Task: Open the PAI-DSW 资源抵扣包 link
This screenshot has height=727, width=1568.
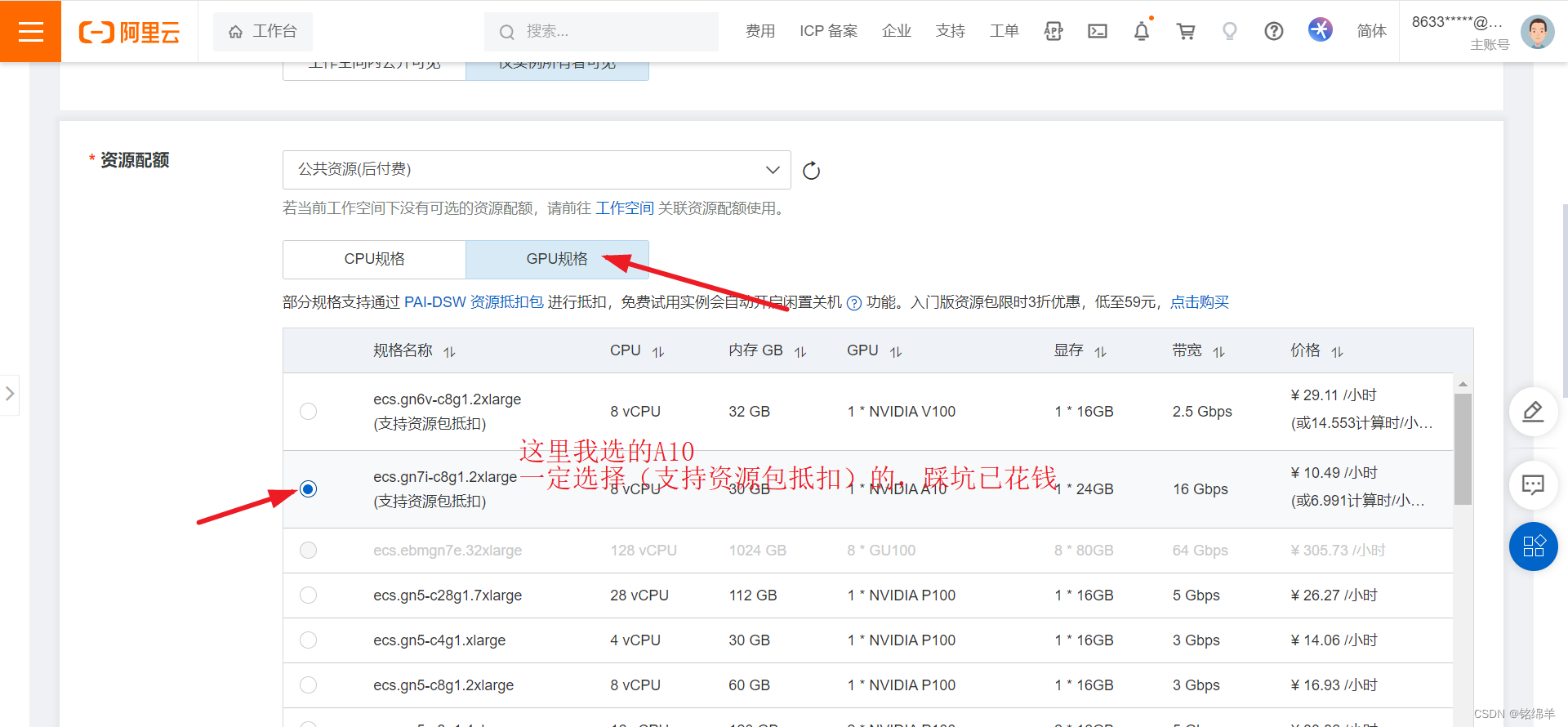Action: (x=474, y=302)
